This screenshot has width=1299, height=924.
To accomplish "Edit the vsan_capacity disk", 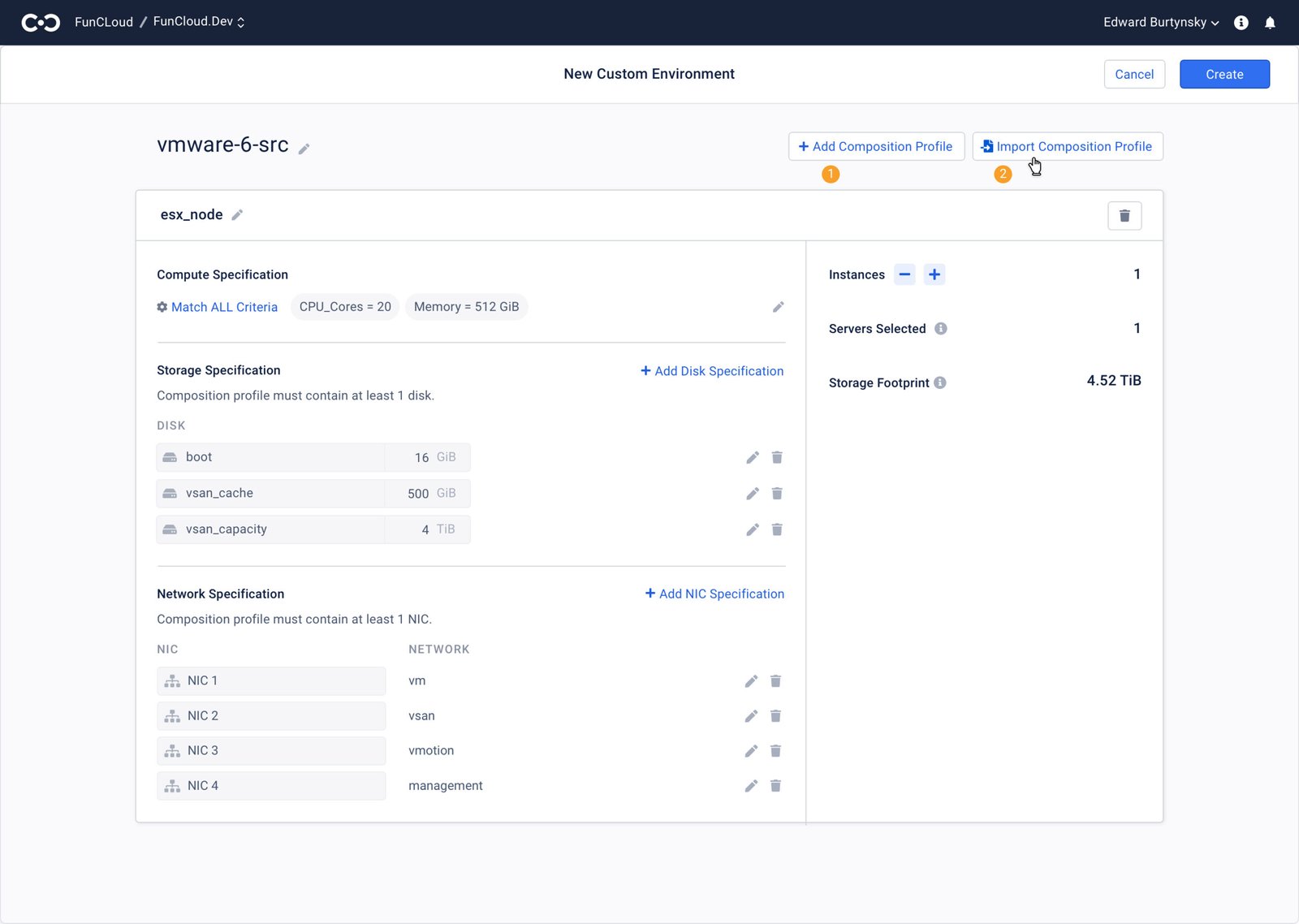I will coord(753,530).
